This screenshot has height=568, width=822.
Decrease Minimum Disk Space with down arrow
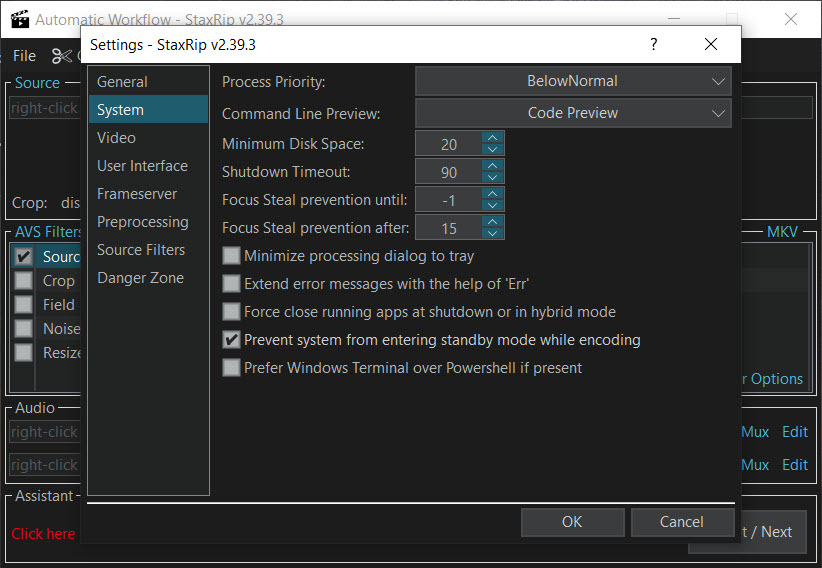point(492,149)
